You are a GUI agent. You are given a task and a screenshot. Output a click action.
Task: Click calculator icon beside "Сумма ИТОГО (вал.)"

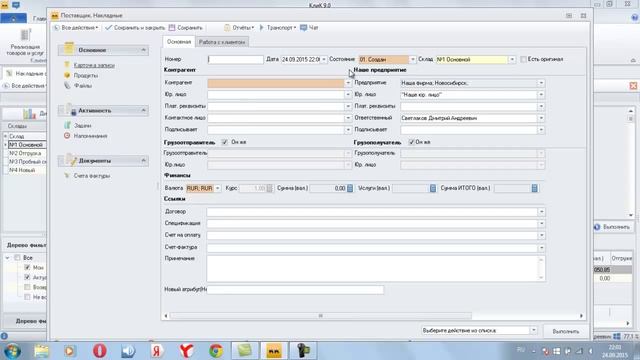click(534, 188)
